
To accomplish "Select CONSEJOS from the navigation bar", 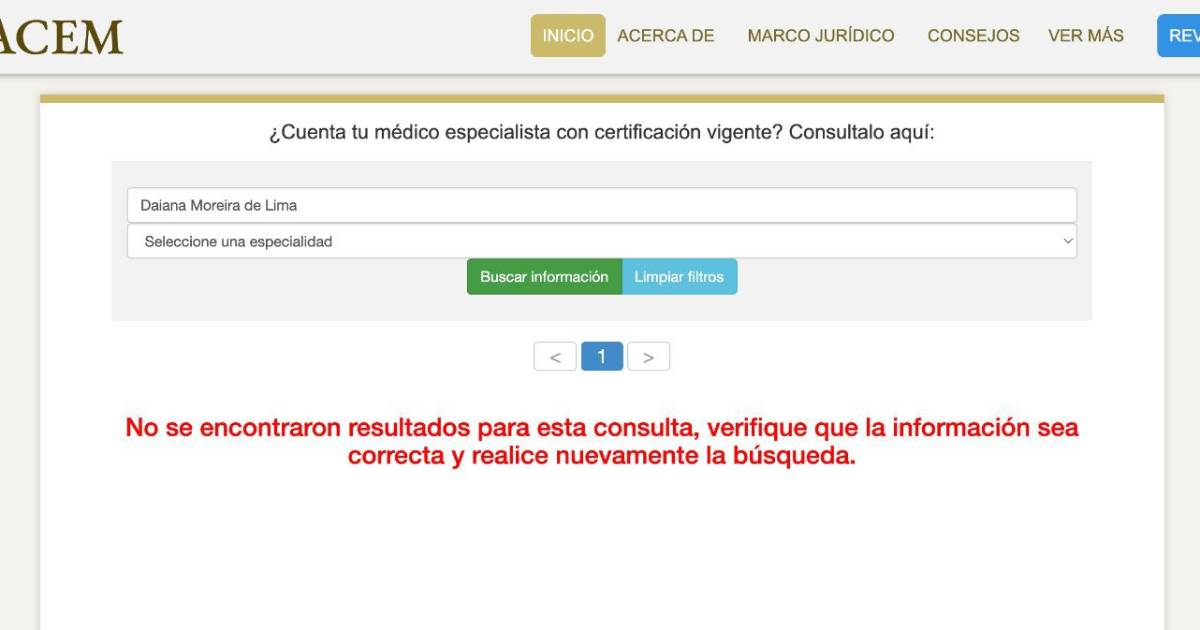I will coord(973,36).
